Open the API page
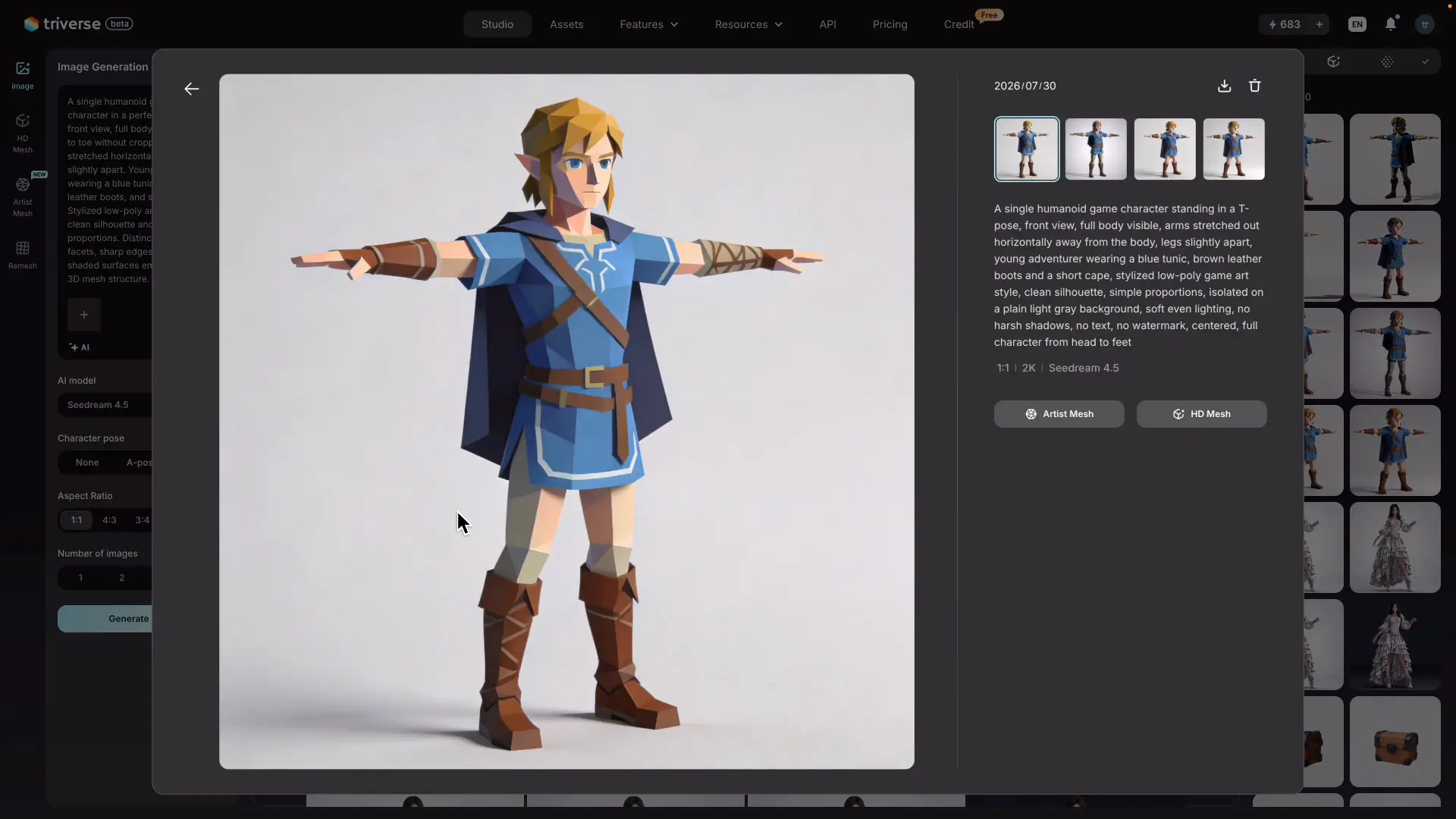 [828, 24]
